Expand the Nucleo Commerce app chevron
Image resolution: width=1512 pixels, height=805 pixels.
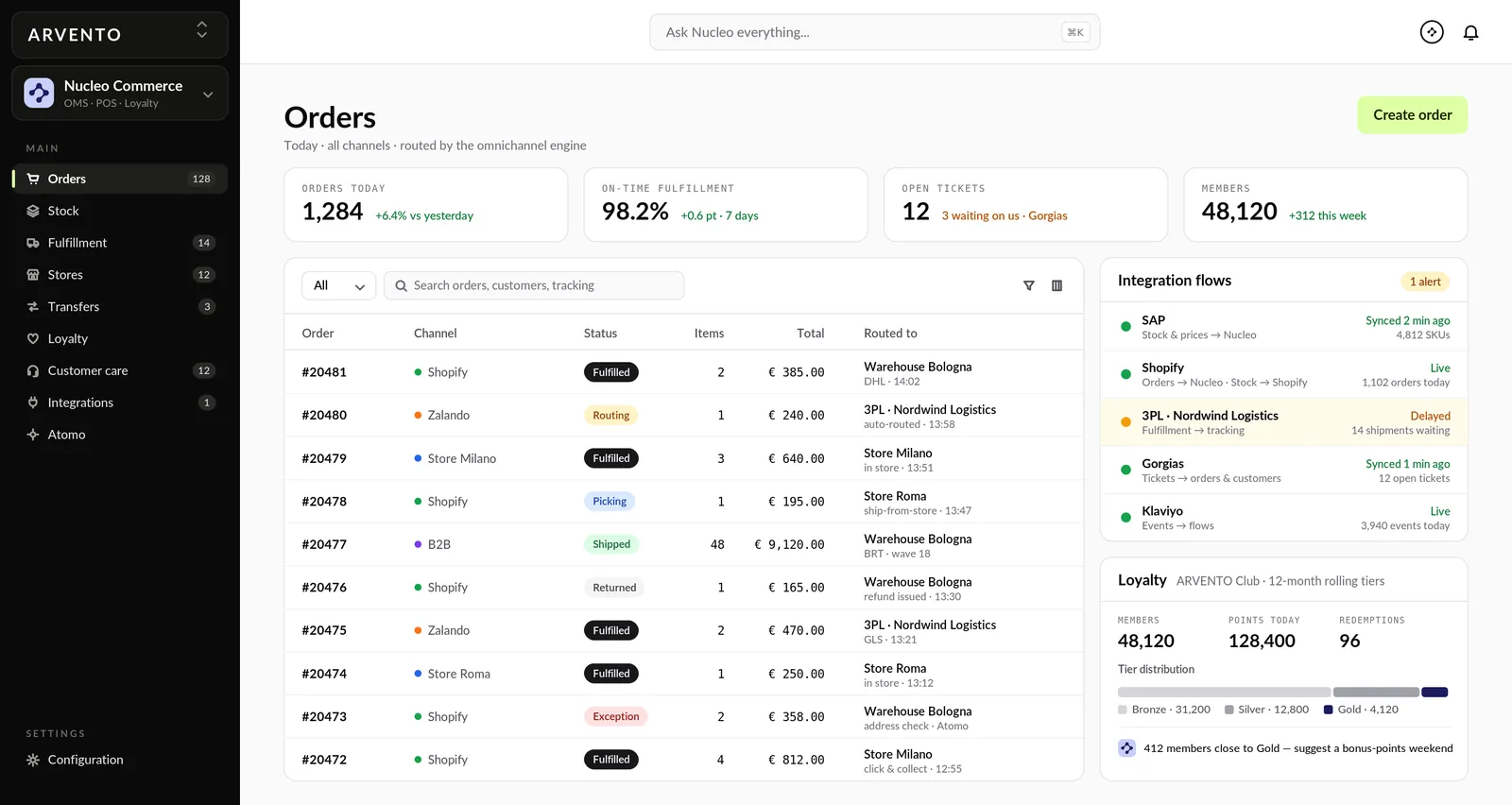point(208,94)
